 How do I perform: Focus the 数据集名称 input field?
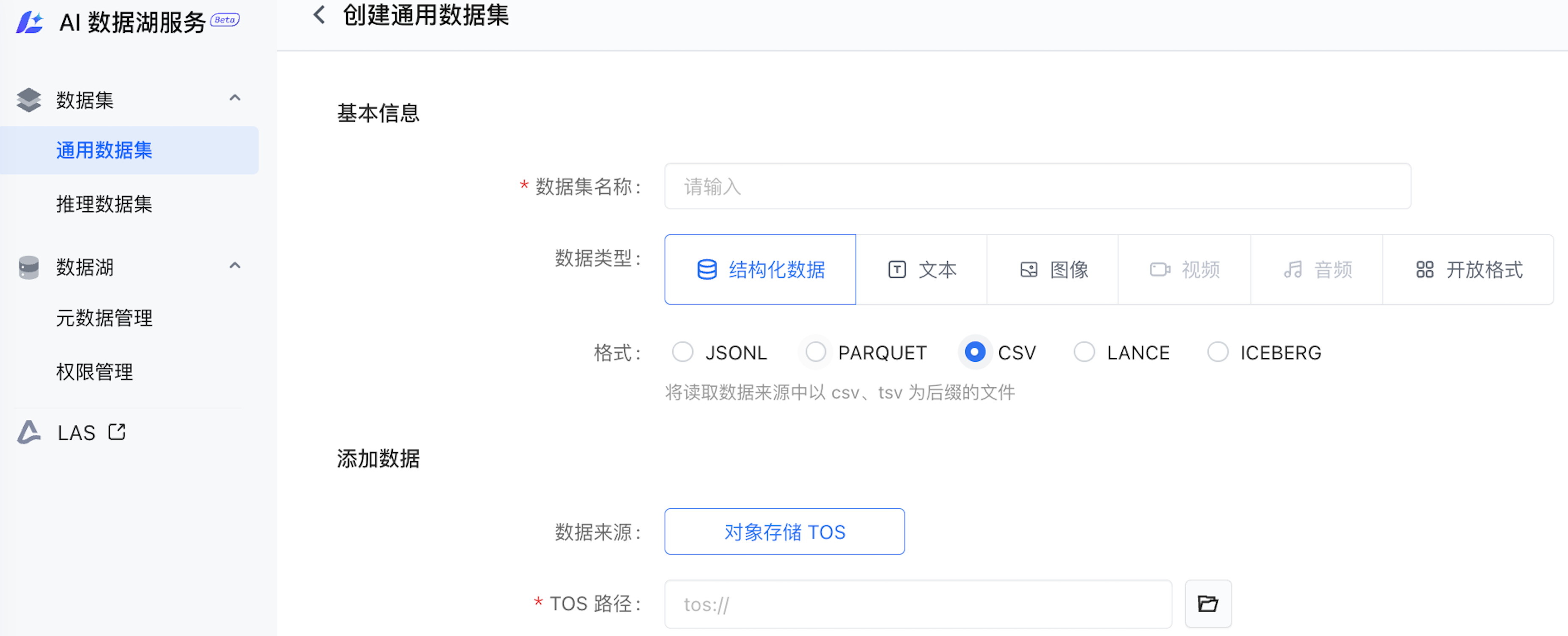[x=1037, y=186]
